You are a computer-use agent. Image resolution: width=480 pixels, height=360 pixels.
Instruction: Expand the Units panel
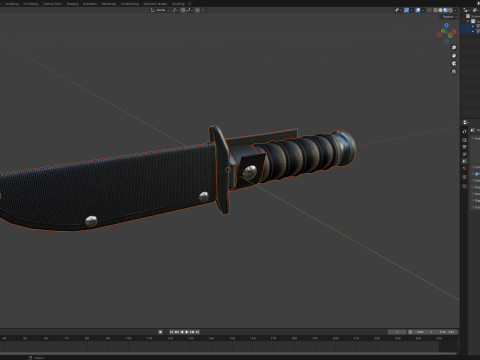pos(475,167)
